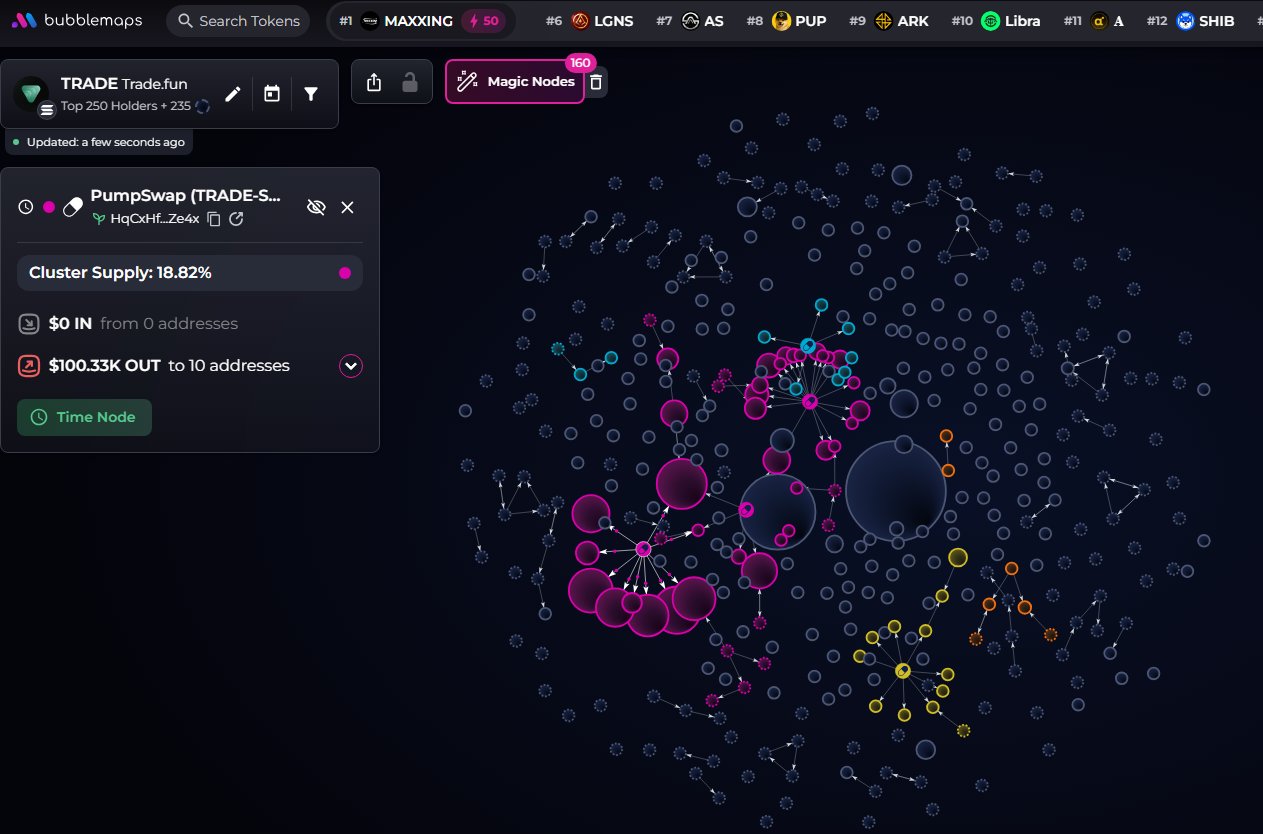Open the clock history icon in panel
The image size is (1263, 834).
tap(27, 207)
